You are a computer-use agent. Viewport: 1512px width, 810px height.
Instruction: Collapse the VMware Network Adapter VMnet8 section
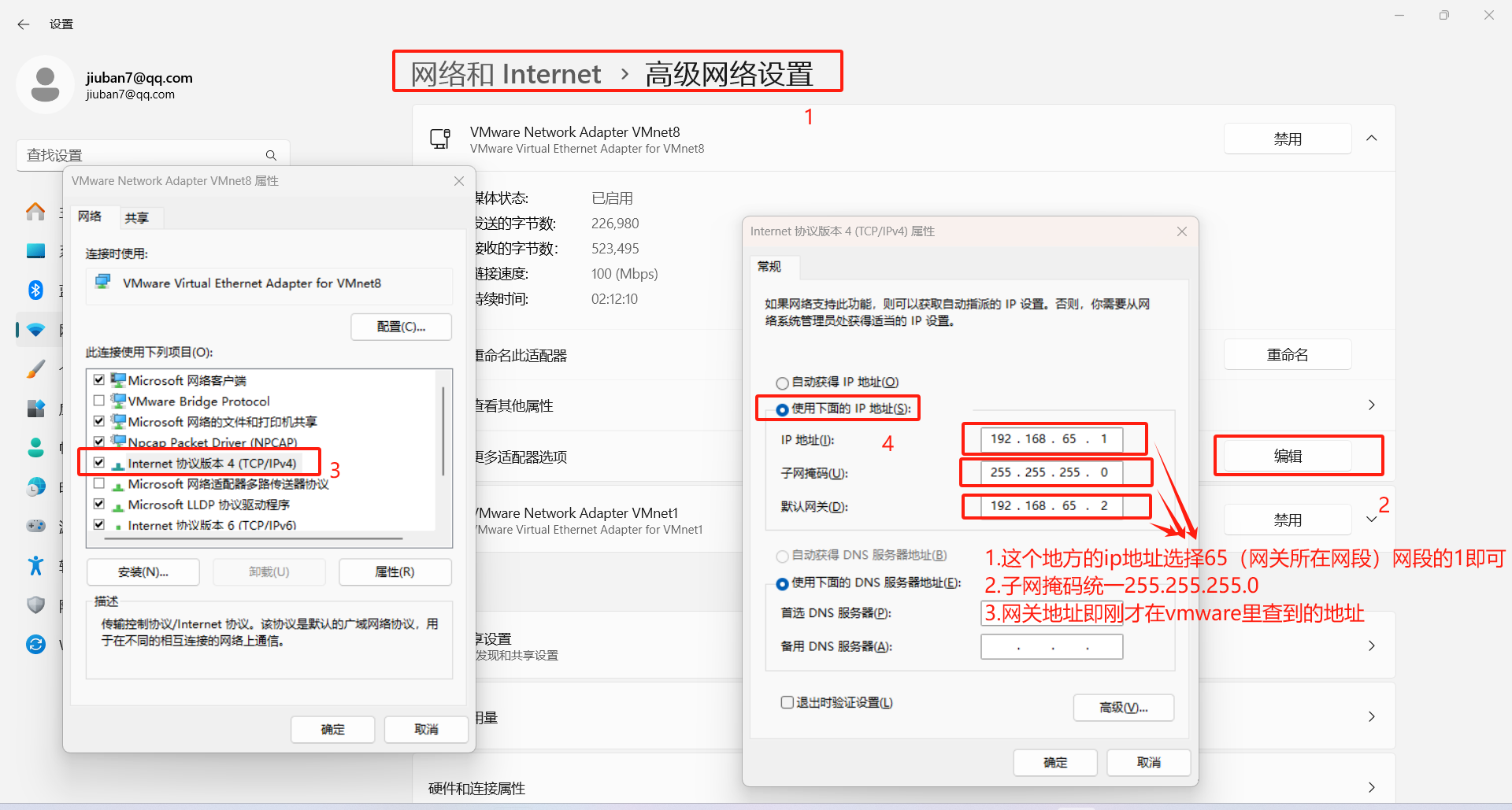[x=1372, y=138]
